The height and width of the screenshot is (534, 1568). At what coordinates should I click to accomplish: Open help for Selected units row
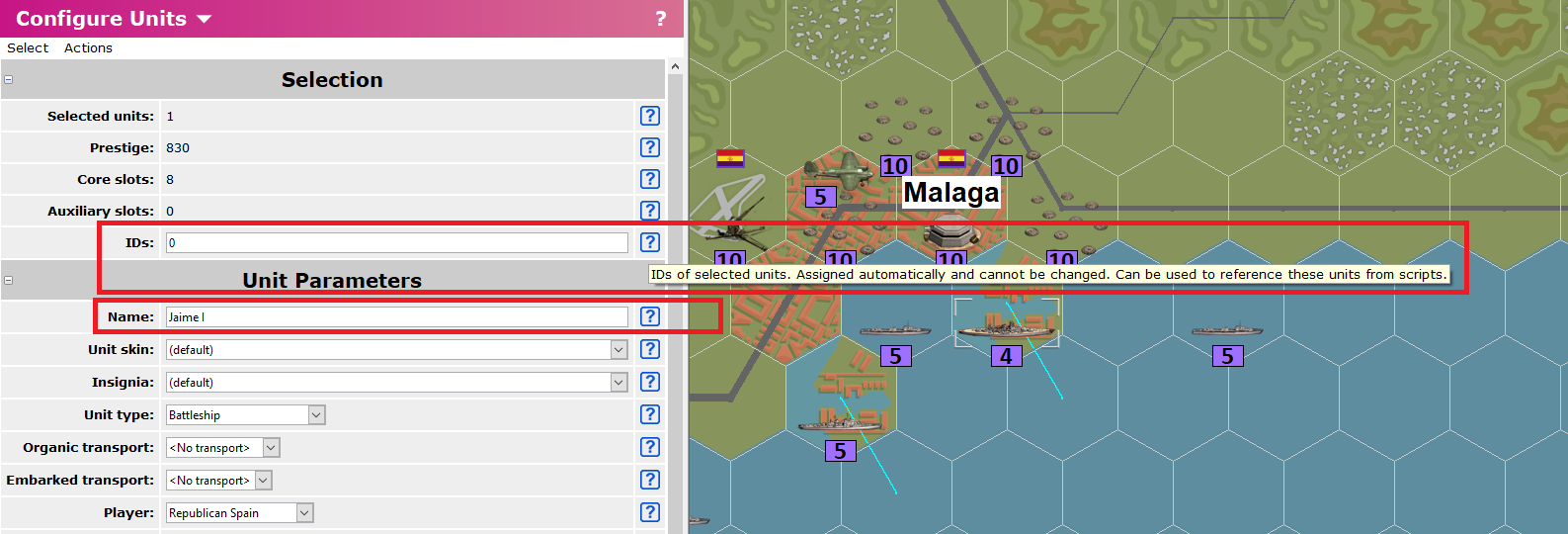[x=649, y=116]
